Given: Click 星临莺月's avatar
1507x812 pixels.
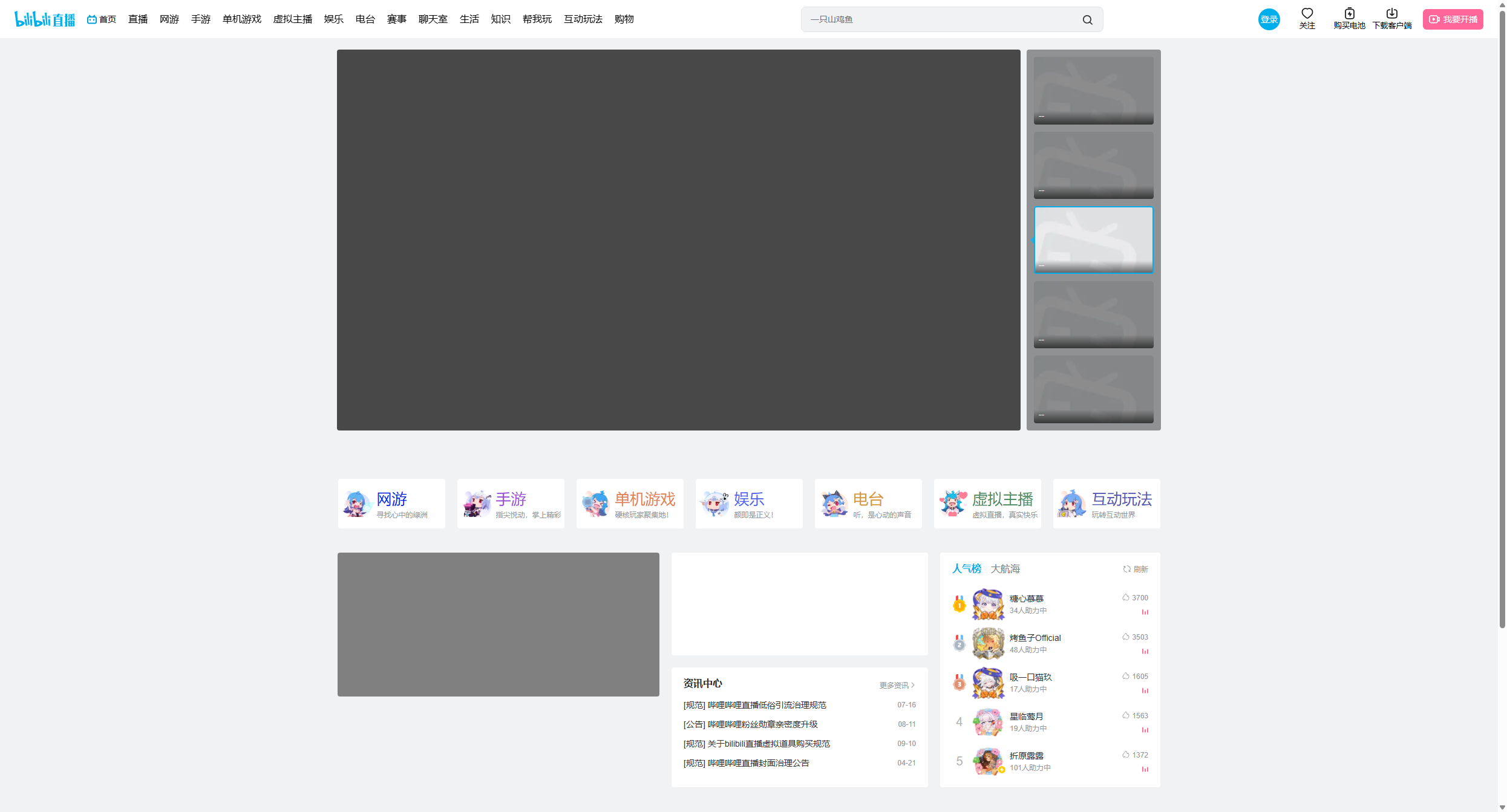Looking at the screenshot, I should 988,722.
